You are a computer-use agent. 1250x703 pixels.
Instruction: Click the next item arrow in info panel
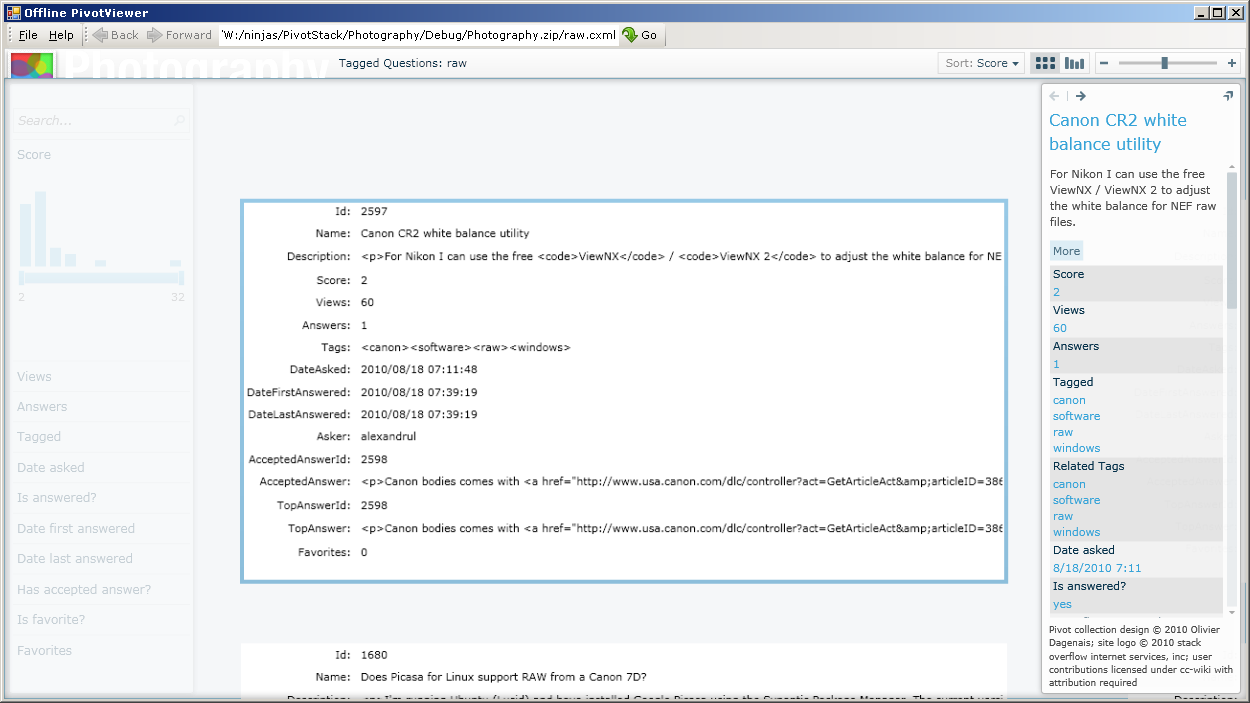pos(1081,96)
